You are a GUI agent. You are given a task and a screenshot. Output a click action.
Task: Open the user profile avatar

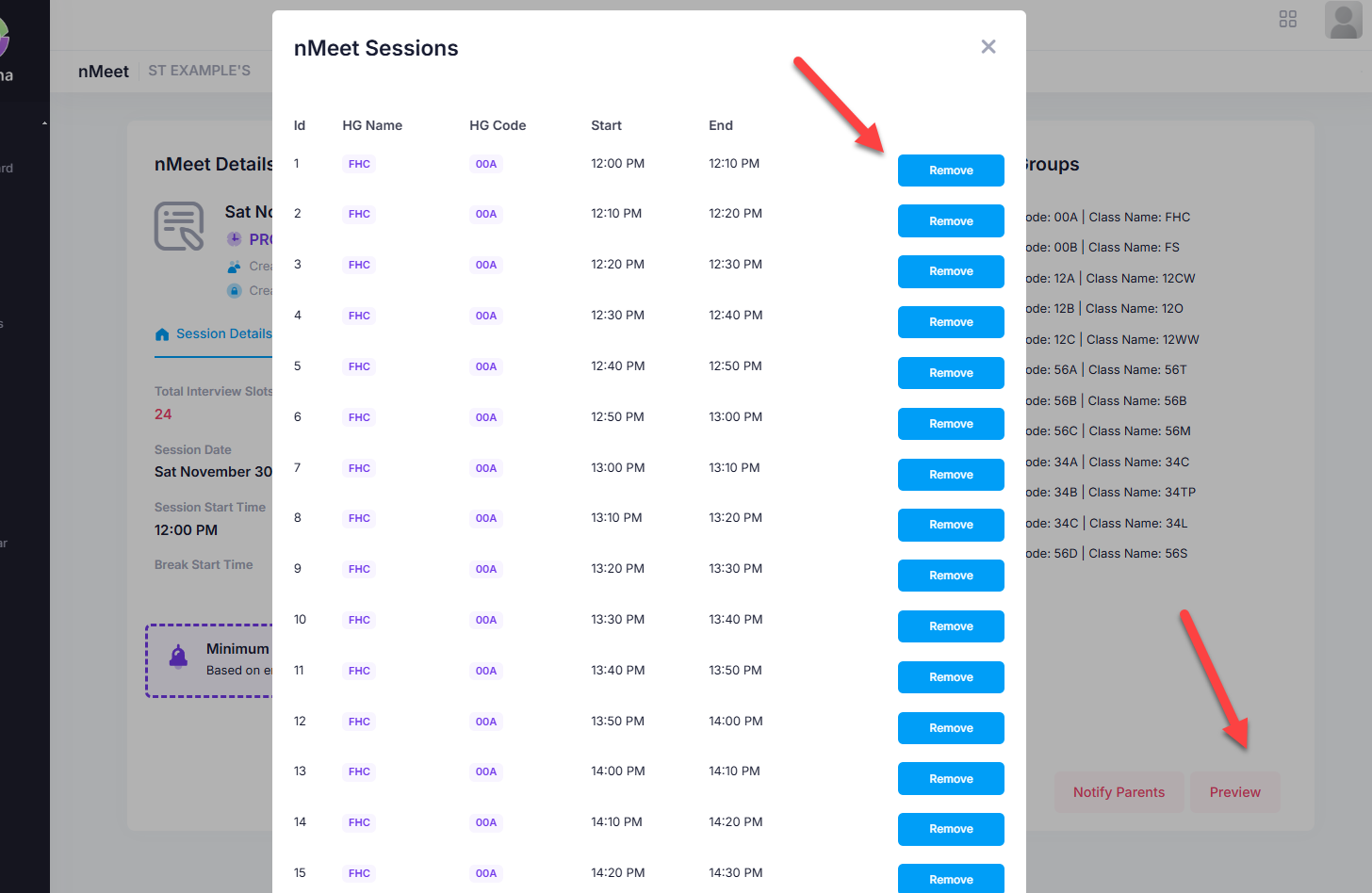pyautogui.click(x=1343, y=20)
